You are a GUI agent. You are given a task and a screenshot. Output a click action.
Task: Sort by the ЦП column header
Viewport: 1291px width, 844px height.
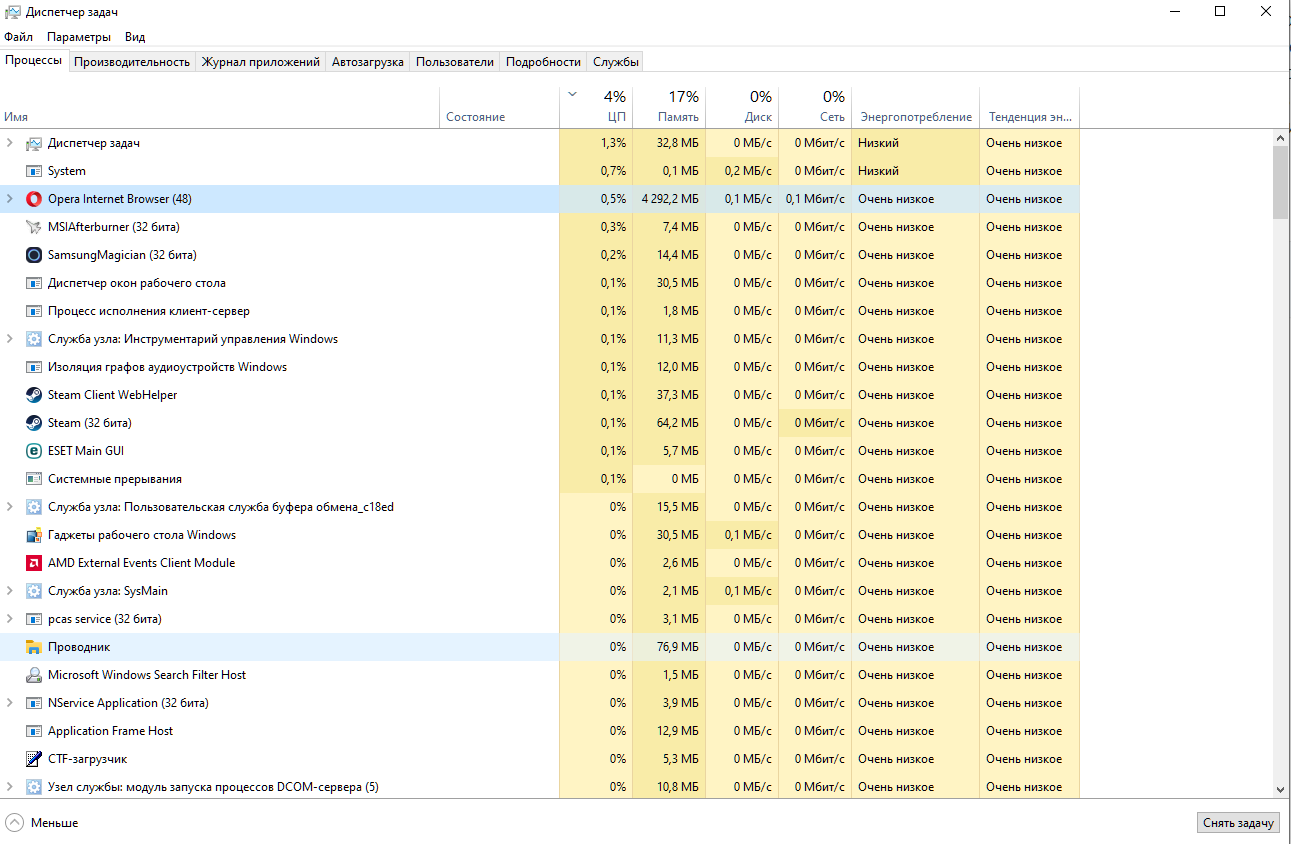(596, 108)
